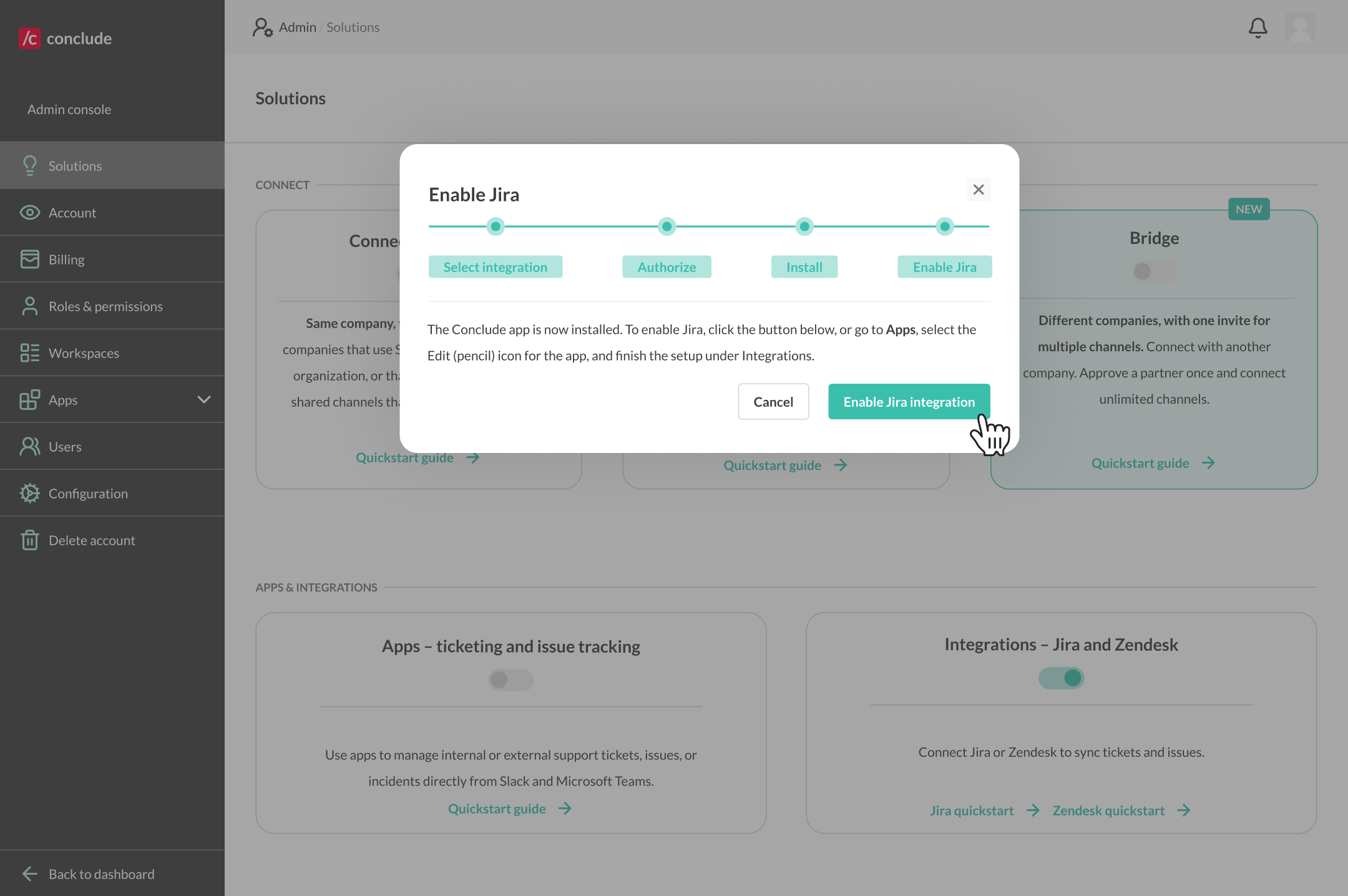Click the Select integration step dot
The height and width of the screenshot is (896, 1348).
click(496, 226)
